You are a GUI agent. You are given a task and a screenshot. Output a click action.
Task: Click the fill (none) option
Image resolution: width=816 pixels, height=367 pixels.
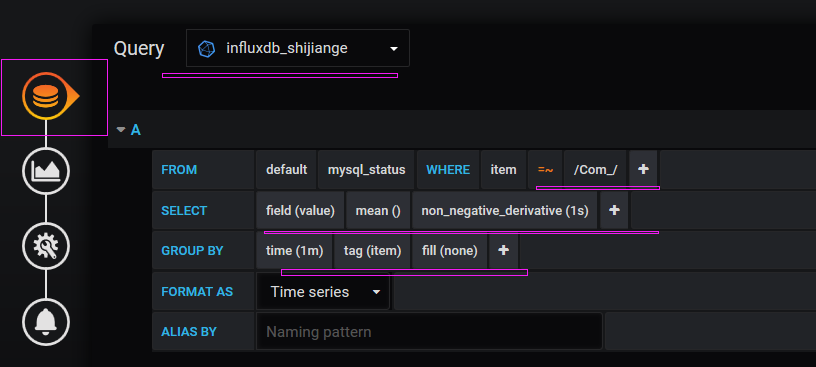pyautogui.click(x=450, y=251)
